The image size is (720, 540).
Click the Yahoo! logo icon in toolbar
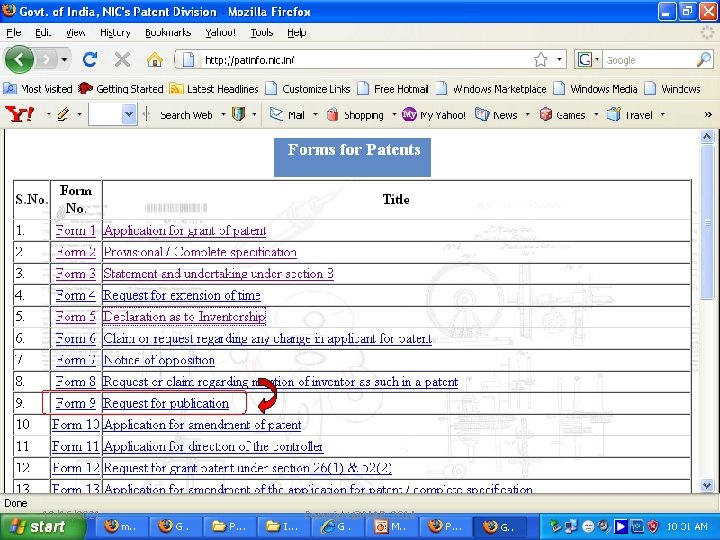point(20,114)
